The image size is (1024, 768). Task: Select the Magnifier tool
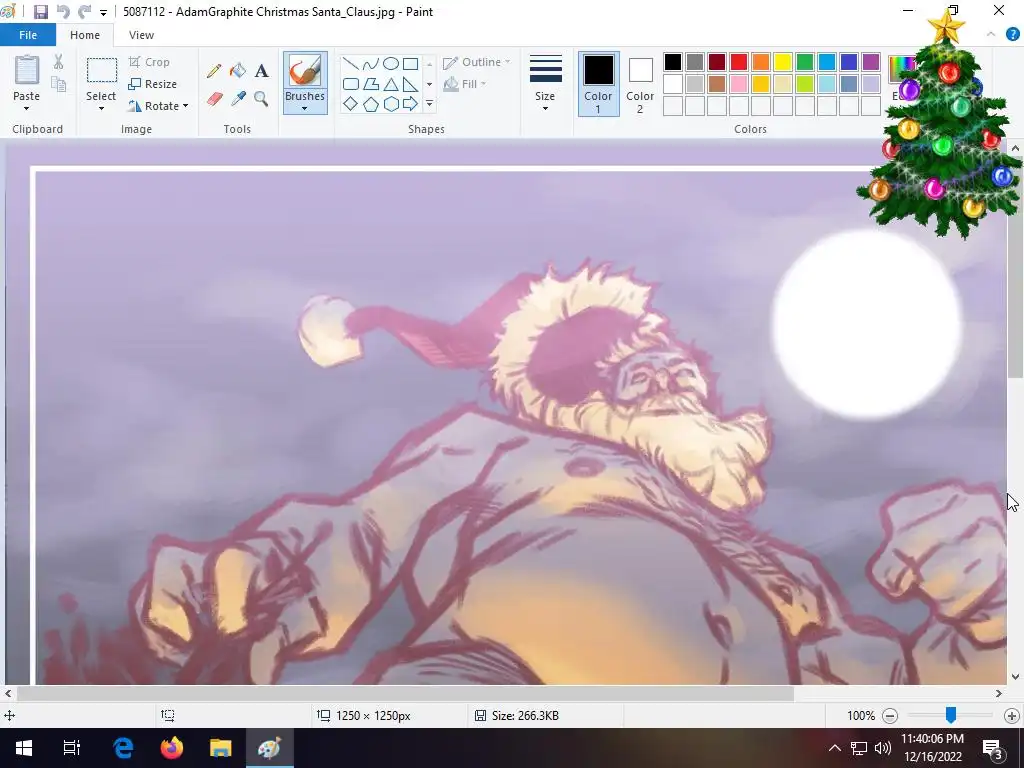(x=261, y=99)
